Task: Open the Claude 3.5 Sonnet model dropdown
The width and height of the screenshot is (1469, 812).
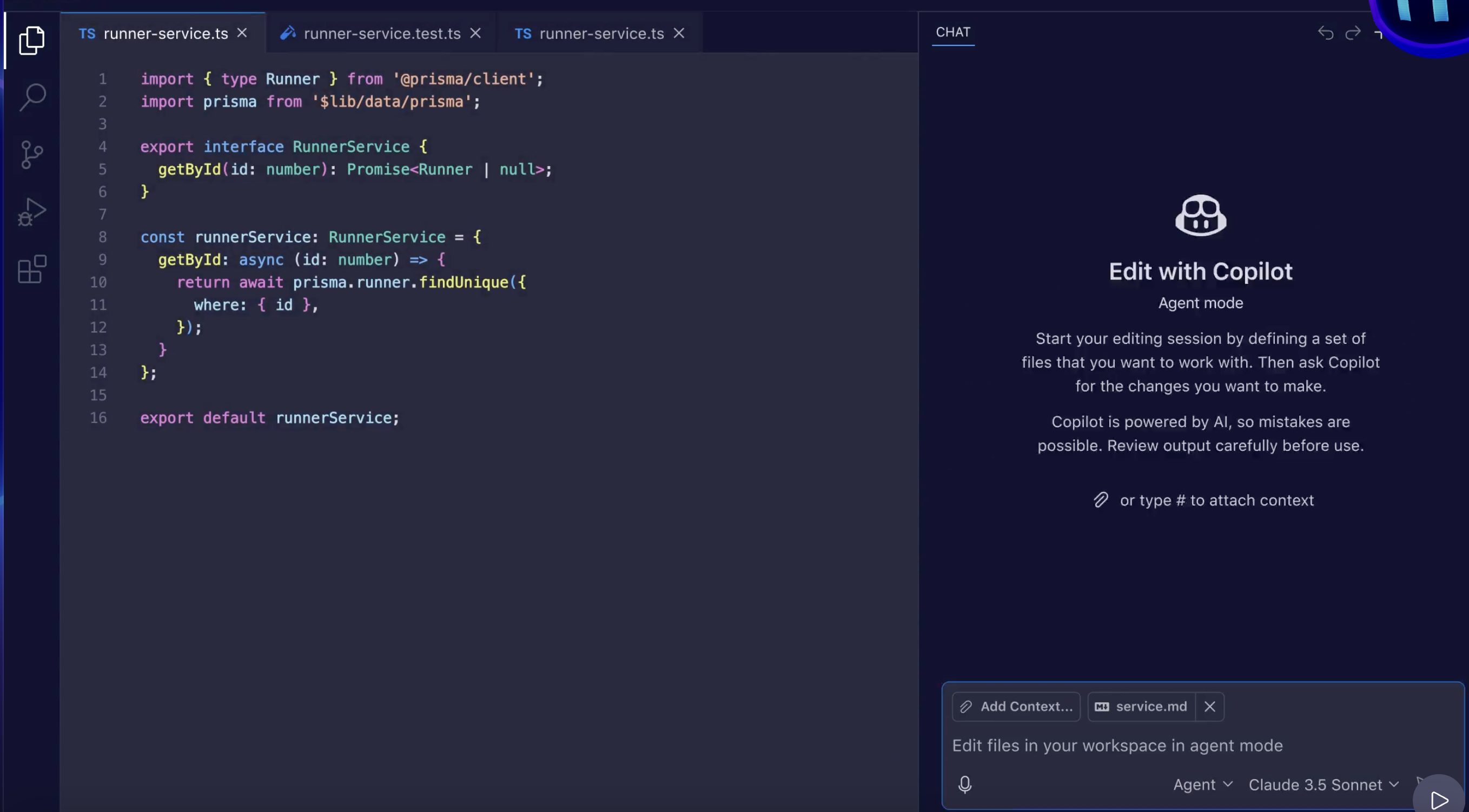Action: click(1323, 784)
